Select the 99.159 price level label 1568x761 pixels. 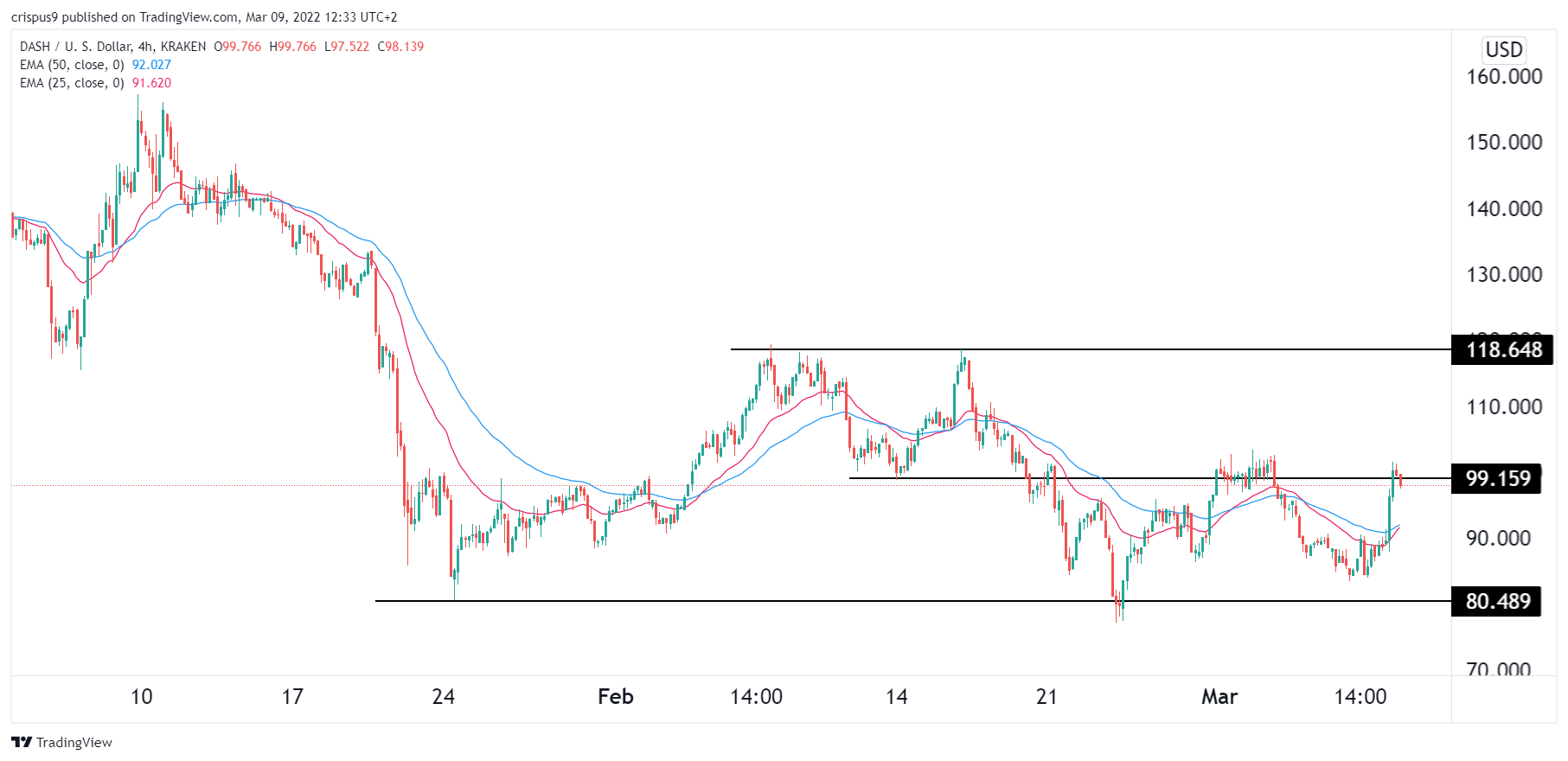pos(1496,478)
